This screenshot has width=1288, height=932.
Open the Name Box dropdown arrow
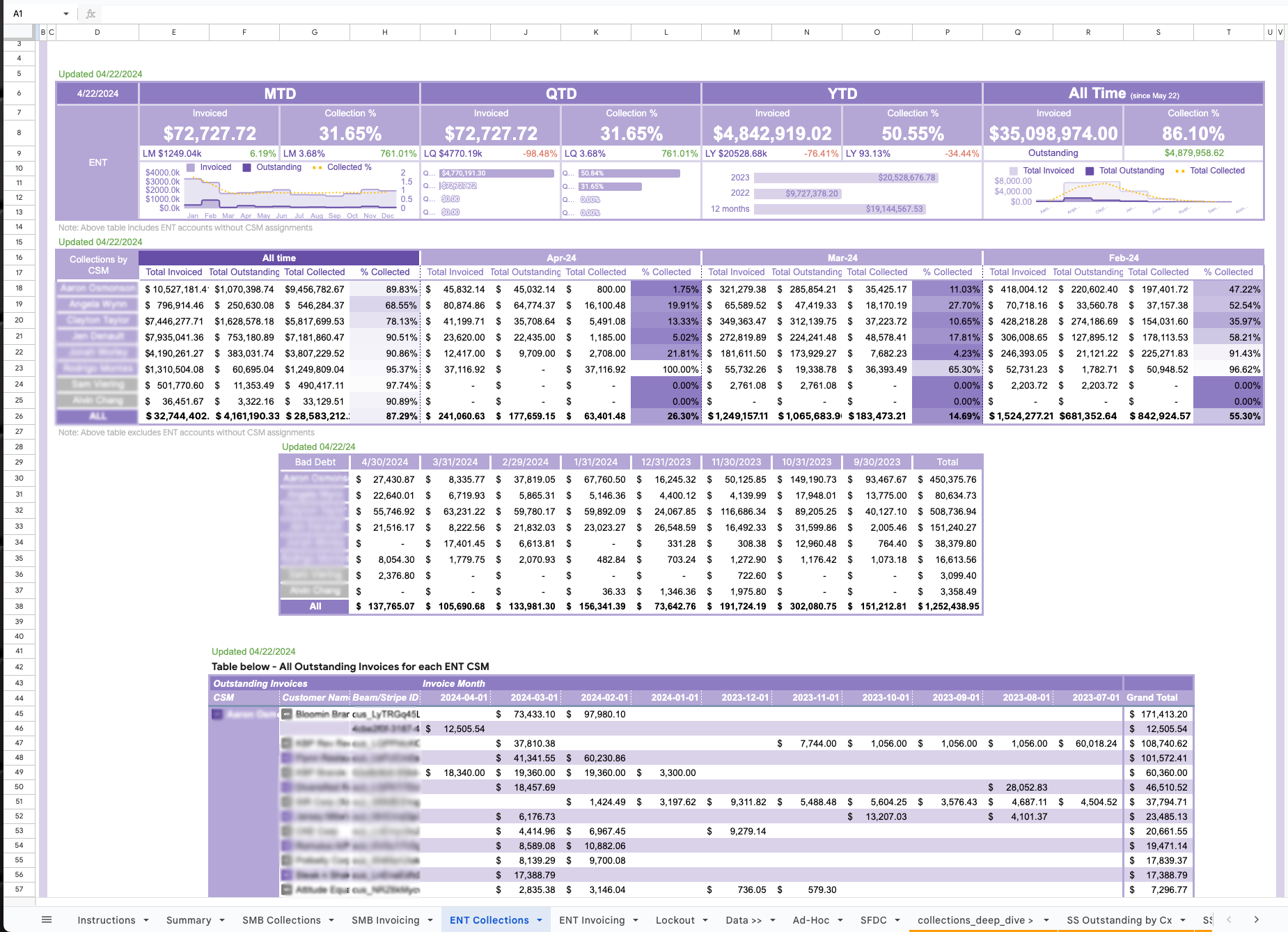point(66,13)
